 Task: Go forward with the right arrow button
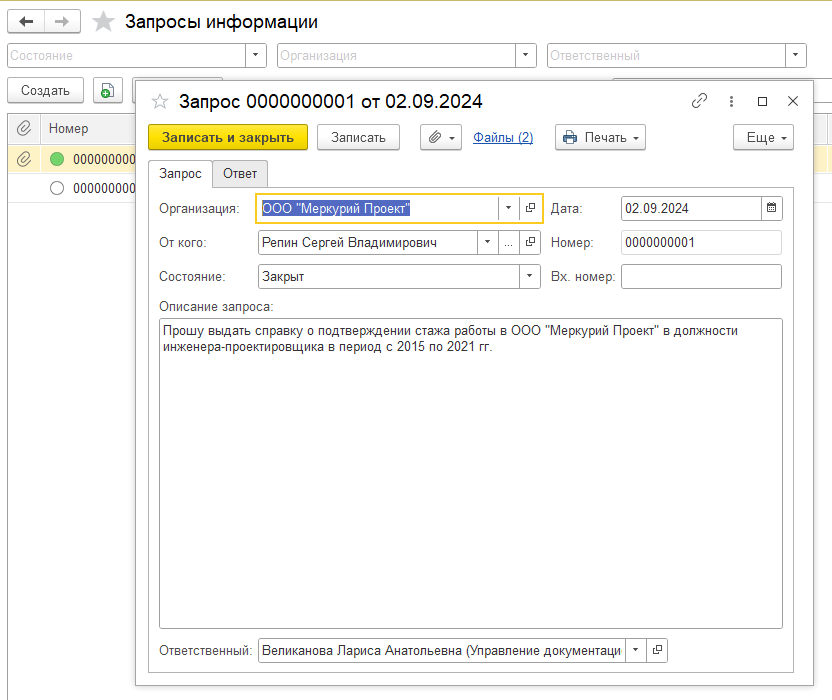[62, 21]
